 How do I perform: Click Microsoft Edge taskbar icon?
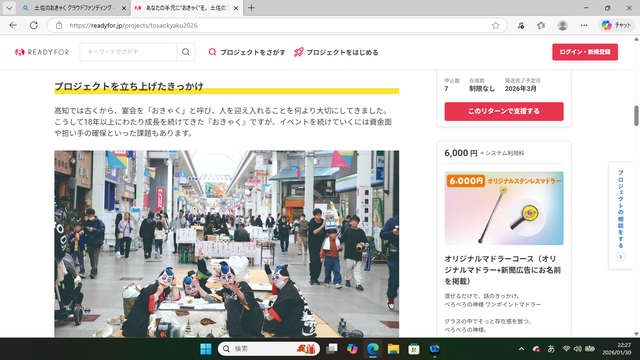[x=373, y=349]
